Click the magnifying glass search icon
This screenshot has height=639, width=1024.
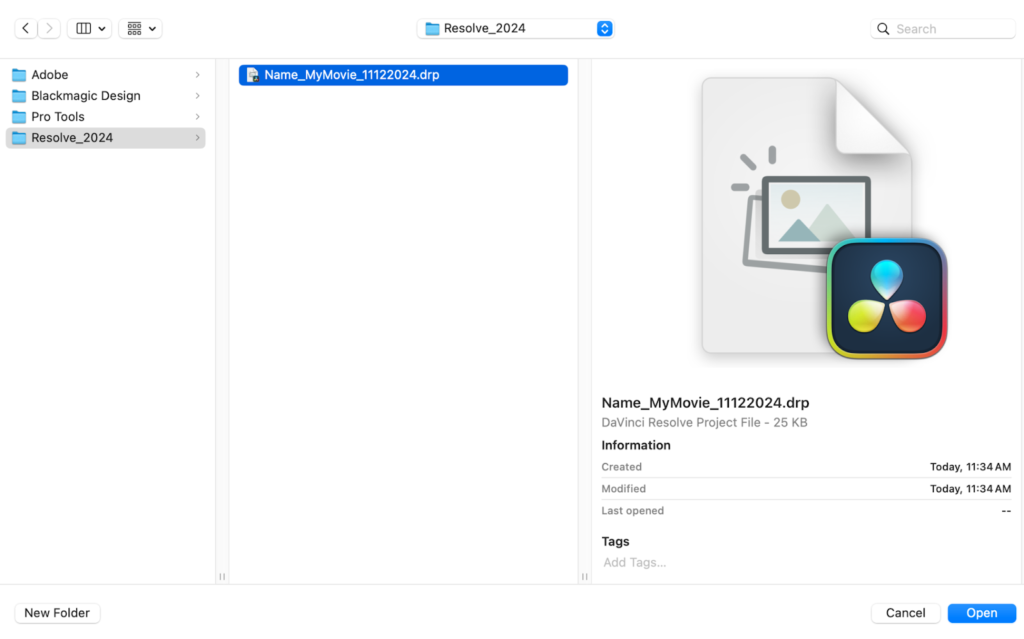point(883,29)
